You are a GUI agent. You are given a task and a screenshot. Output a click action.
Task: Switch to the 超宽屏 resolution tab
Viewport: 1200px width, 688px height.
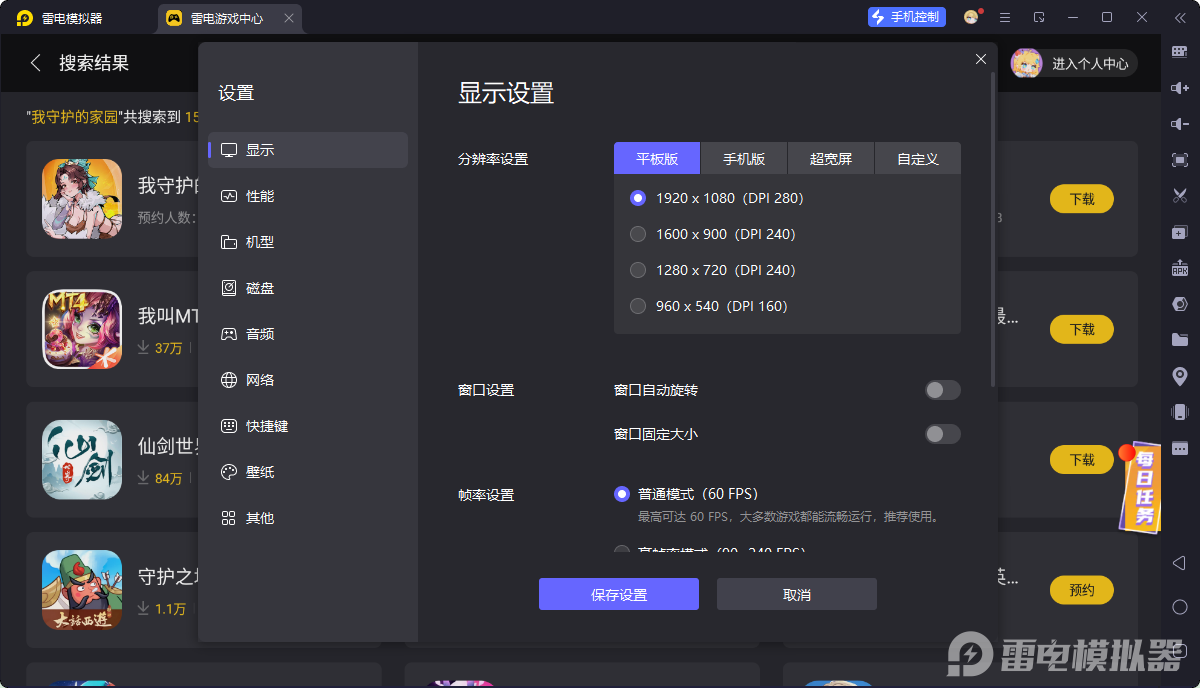(831, 158)
